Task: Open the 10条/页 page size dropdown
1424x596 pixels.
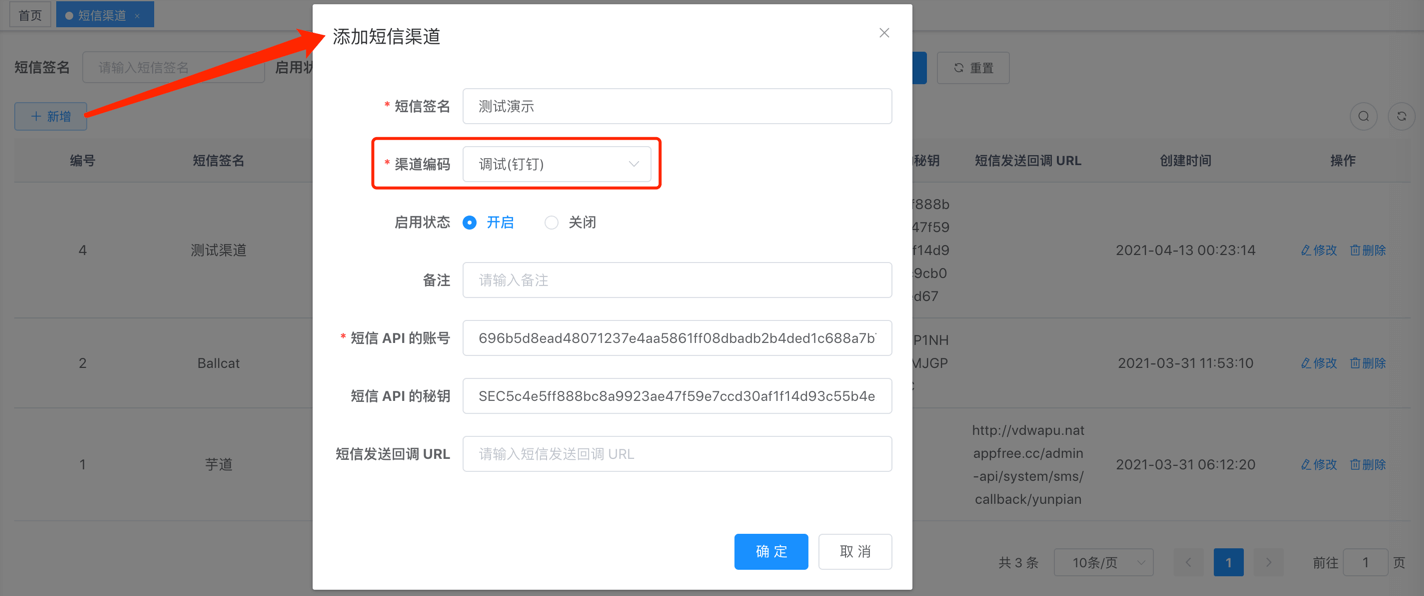Action: (1103, 562)
